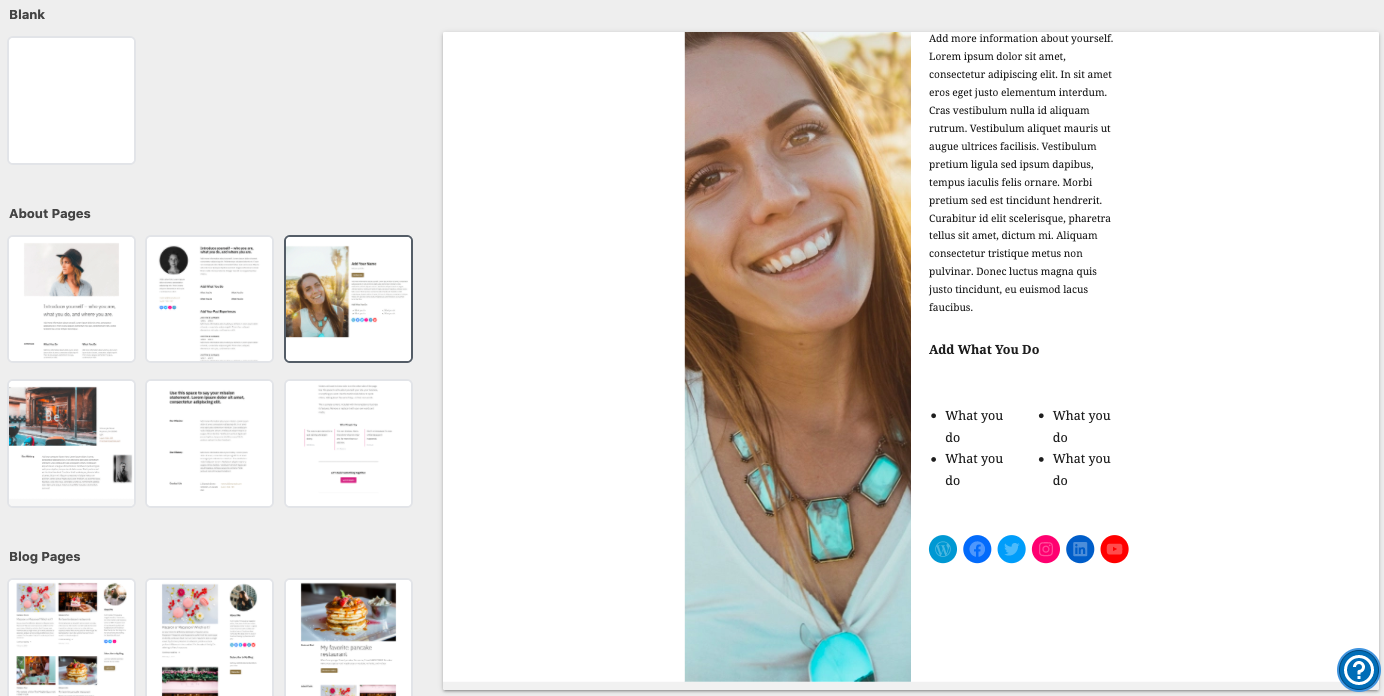1384x696 pixels.
Task: Click the LinkedIn social icon
Action: pos(1080,549)
